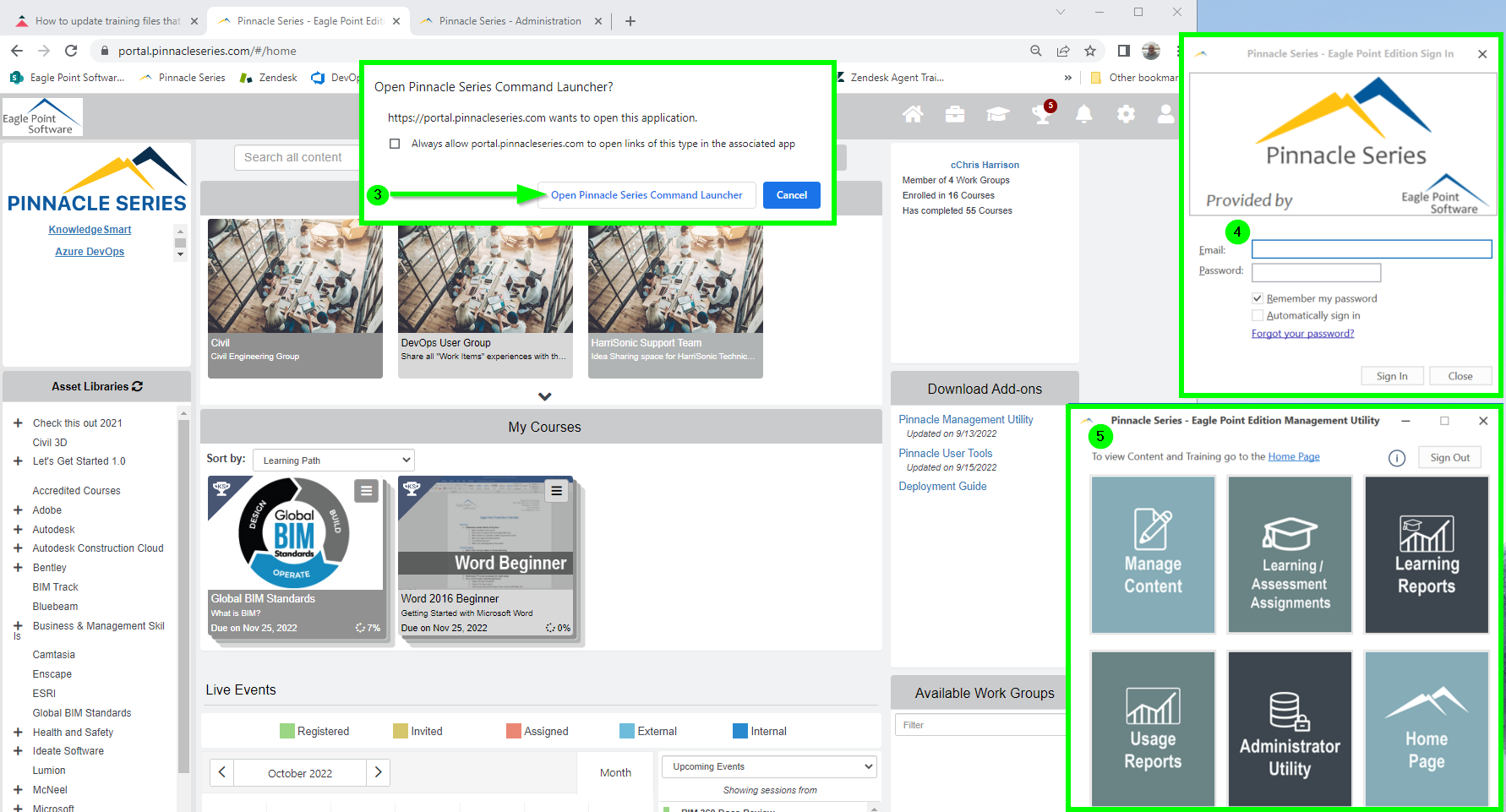
Task: Check Always allow portal.pinnacleseries.com checkbox
Action: (395, 144)
